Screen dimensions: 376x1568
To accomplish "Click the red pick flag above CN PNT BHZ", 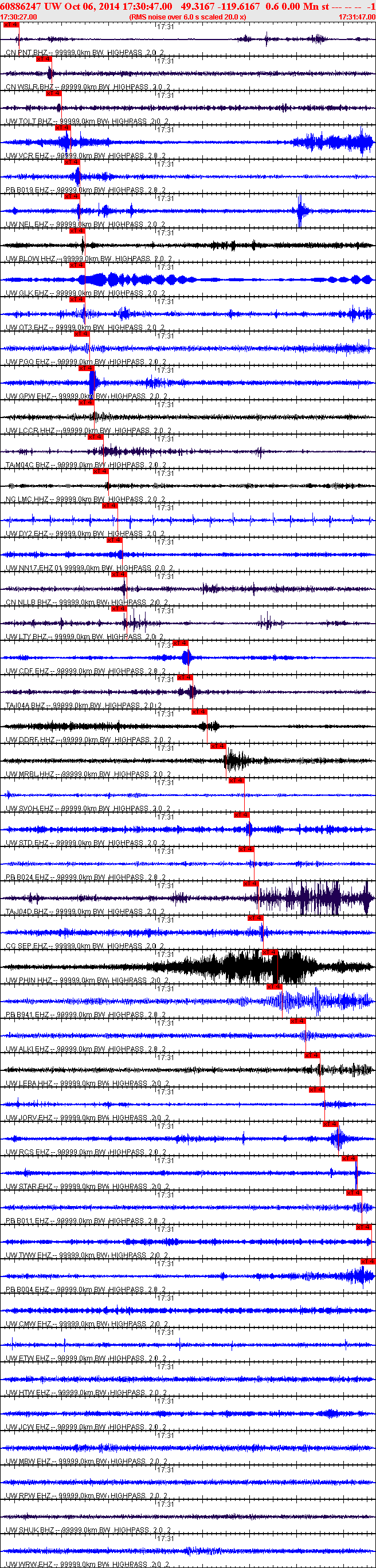I will (11, 25).
